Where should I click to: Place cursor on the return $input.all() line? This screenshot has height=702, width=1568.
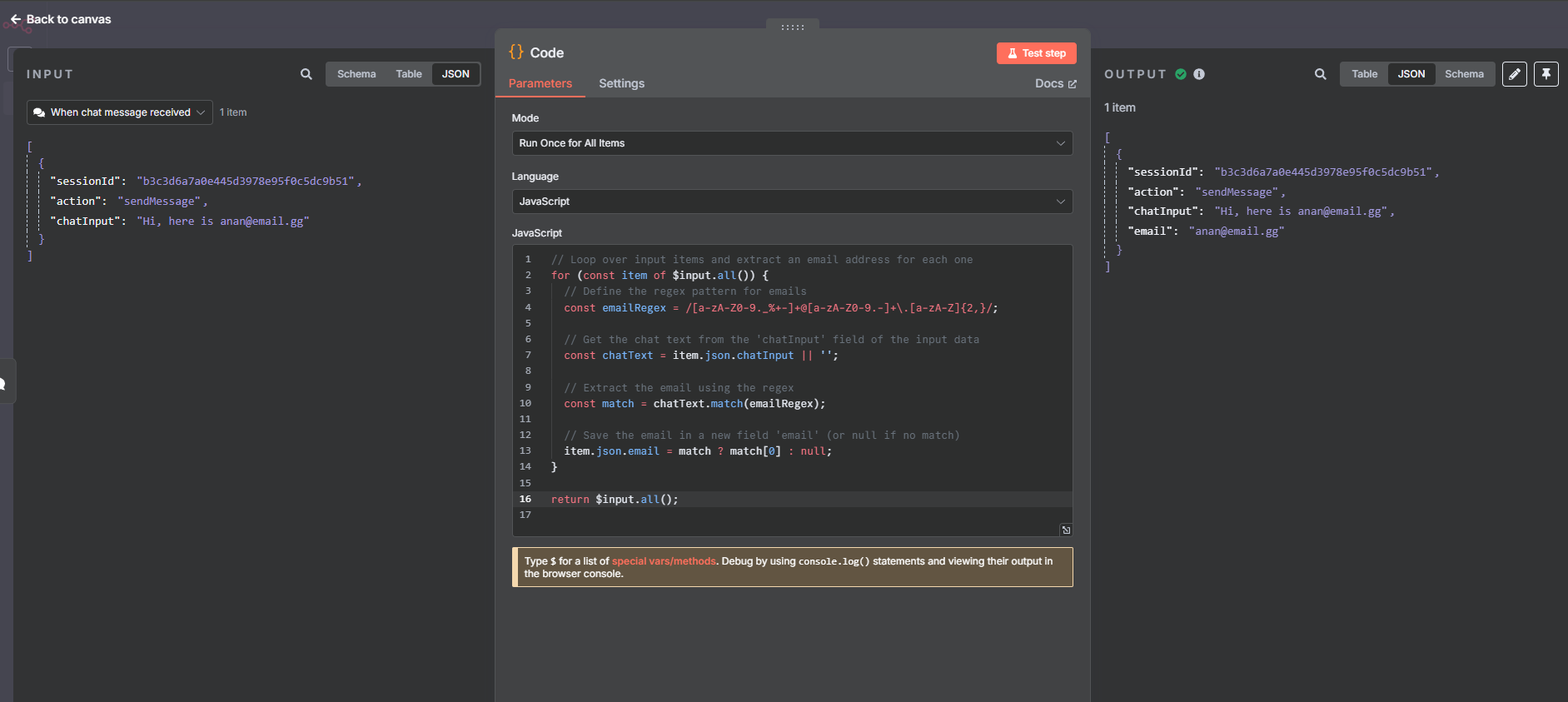coord(615,500)
